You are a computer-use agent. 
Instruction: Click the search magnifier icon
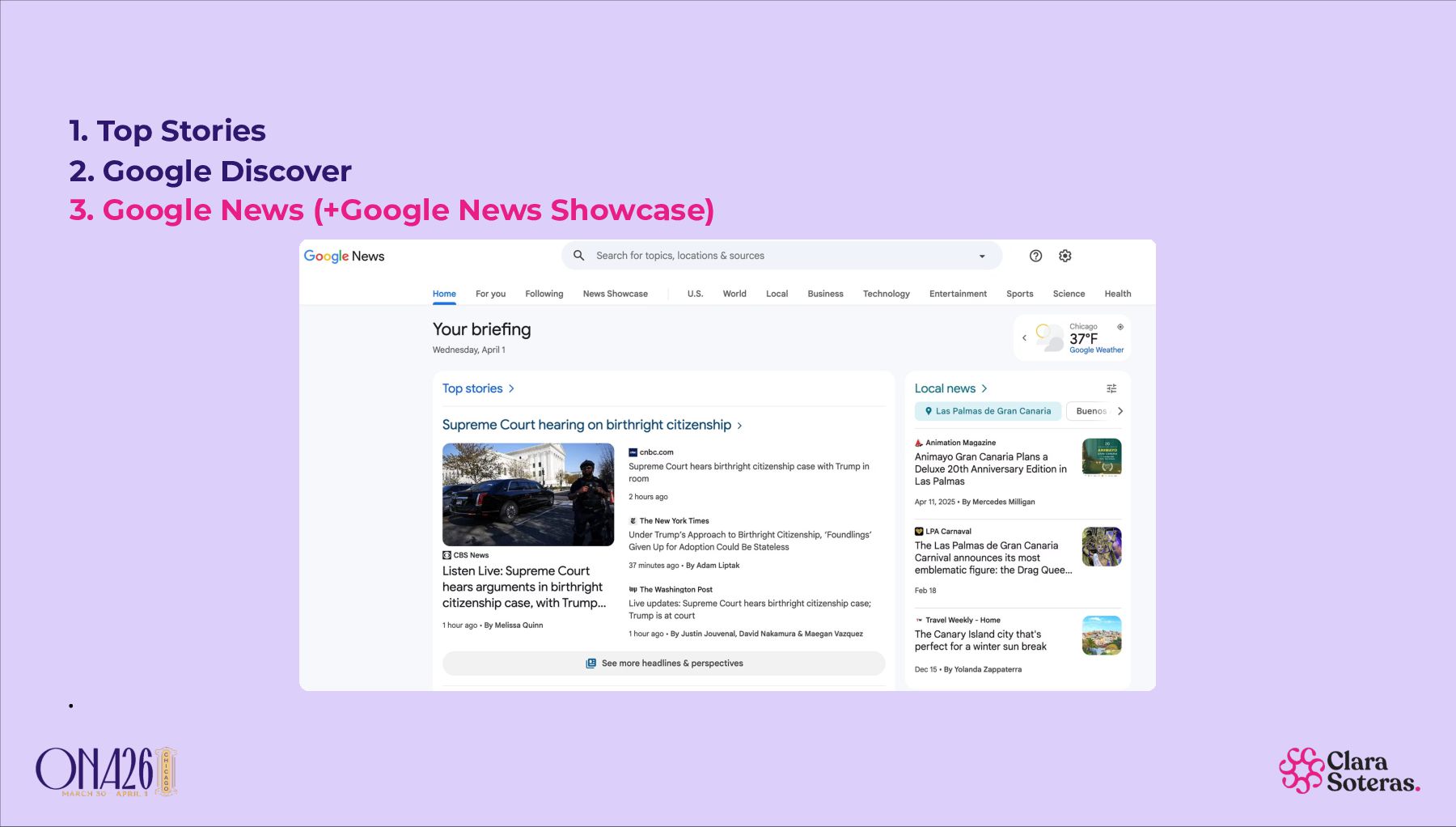point(579,256)
